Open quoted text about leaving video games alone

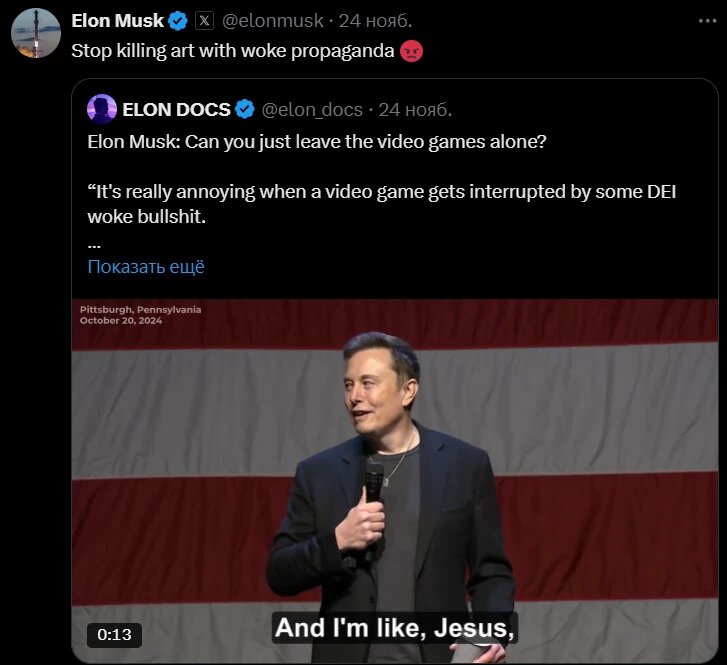point(317,141)
